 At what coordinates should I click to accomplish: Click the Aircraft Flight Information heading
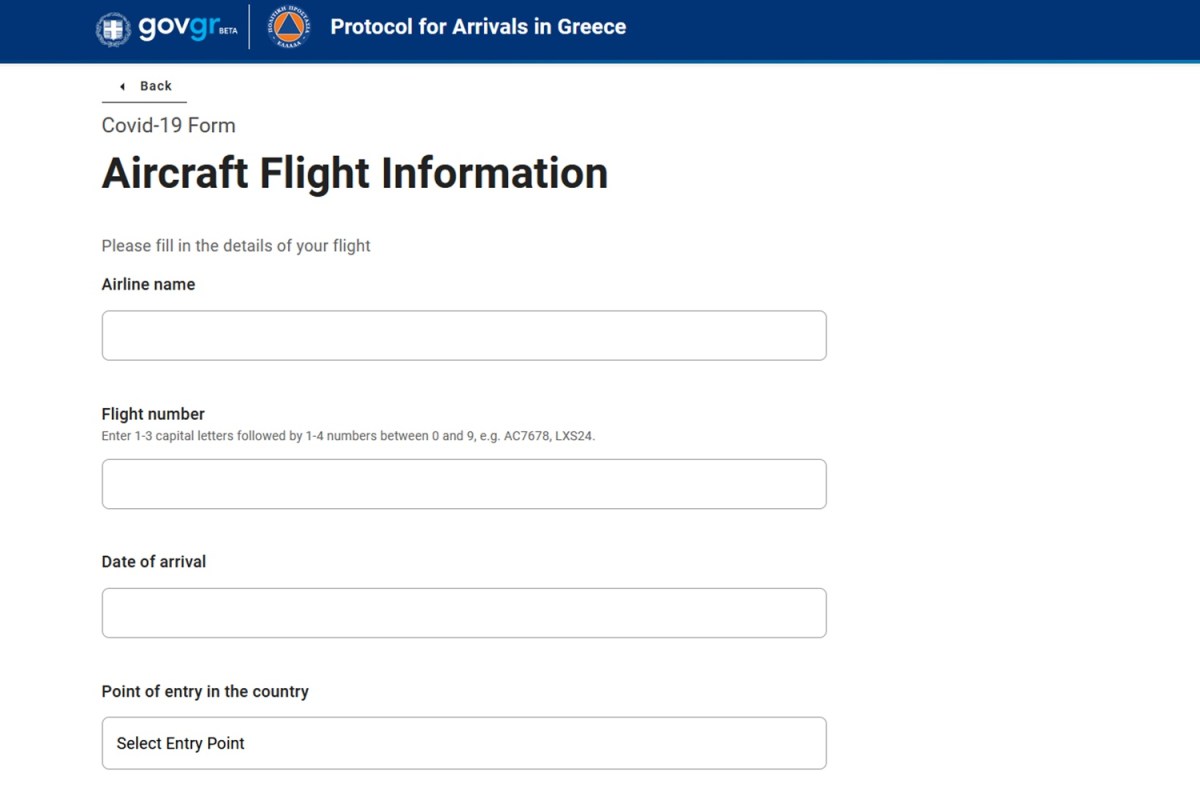[354, 173]
